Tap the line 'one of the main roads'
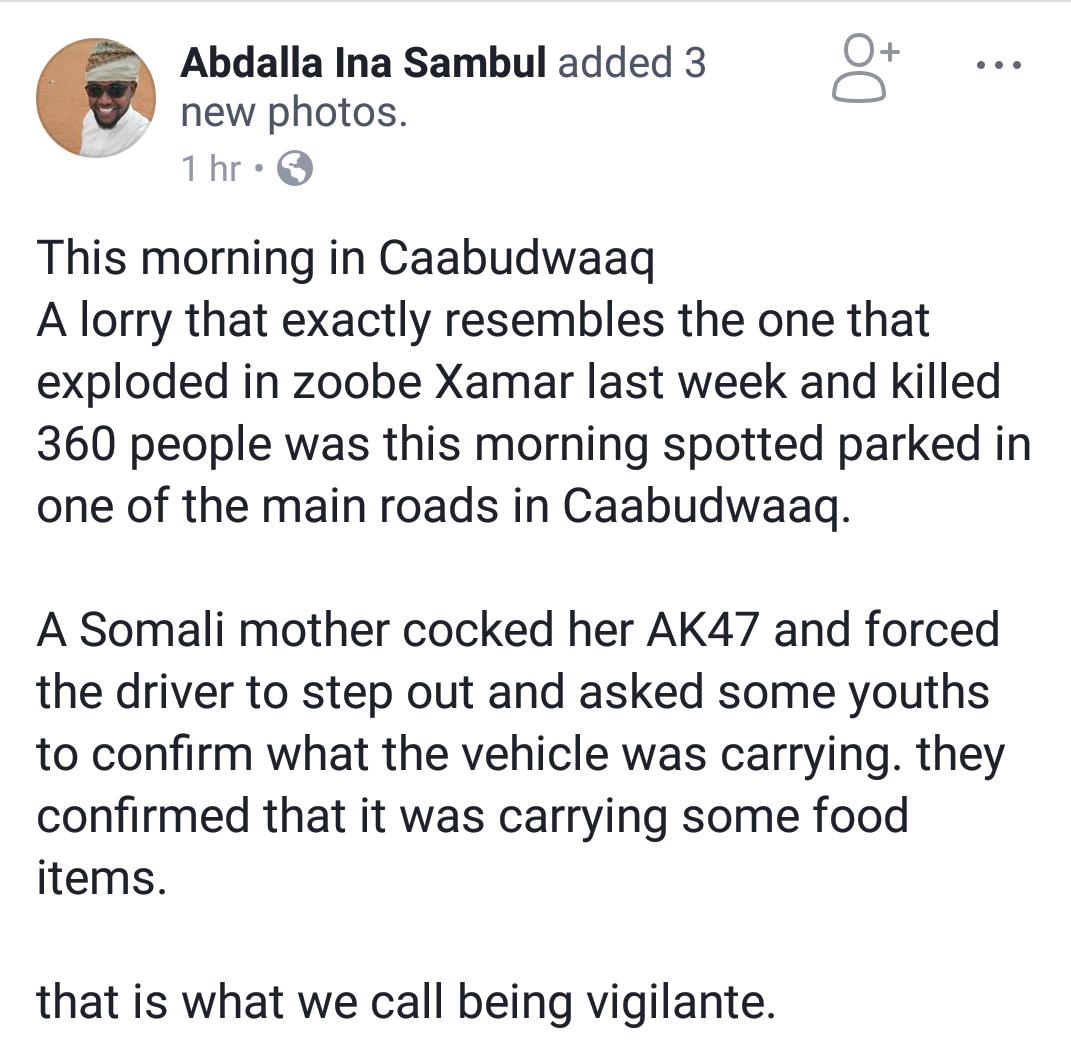This screenshot has width=1071, height=1046. click(x=444, y=508)
